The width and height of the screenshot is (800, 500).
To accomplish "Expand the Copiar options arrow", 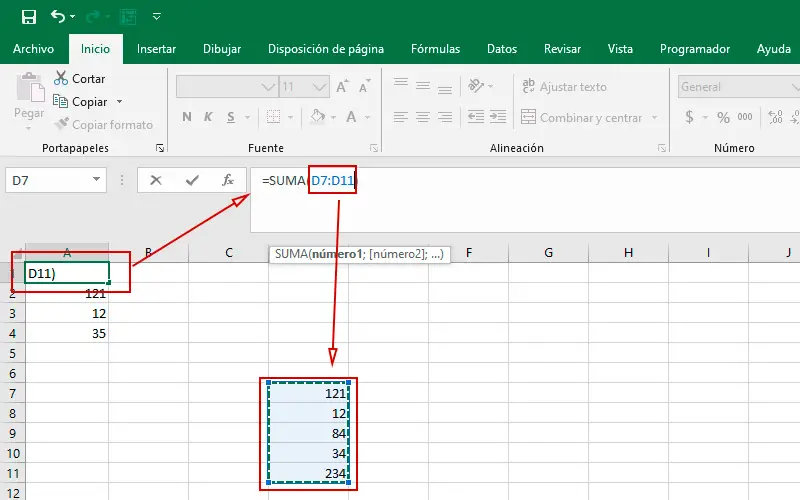I will [119, 102].
